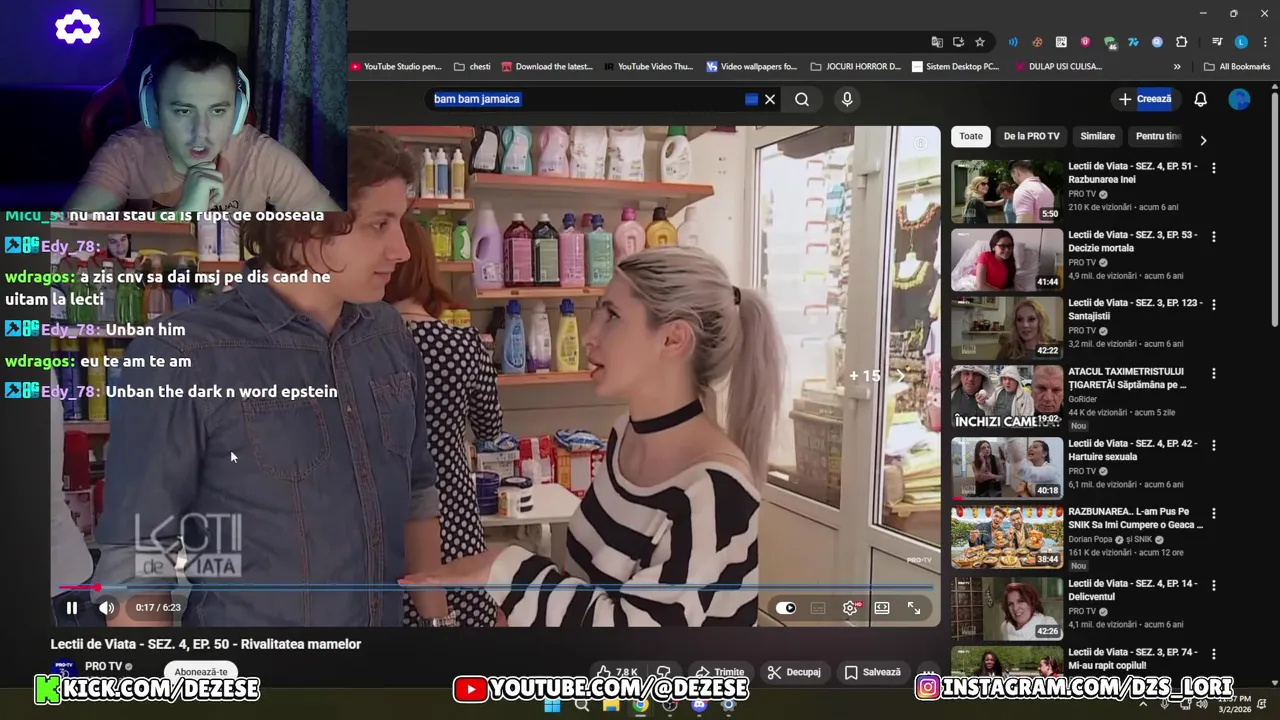Open the YouTube account avatar menu

point(1239,99)
